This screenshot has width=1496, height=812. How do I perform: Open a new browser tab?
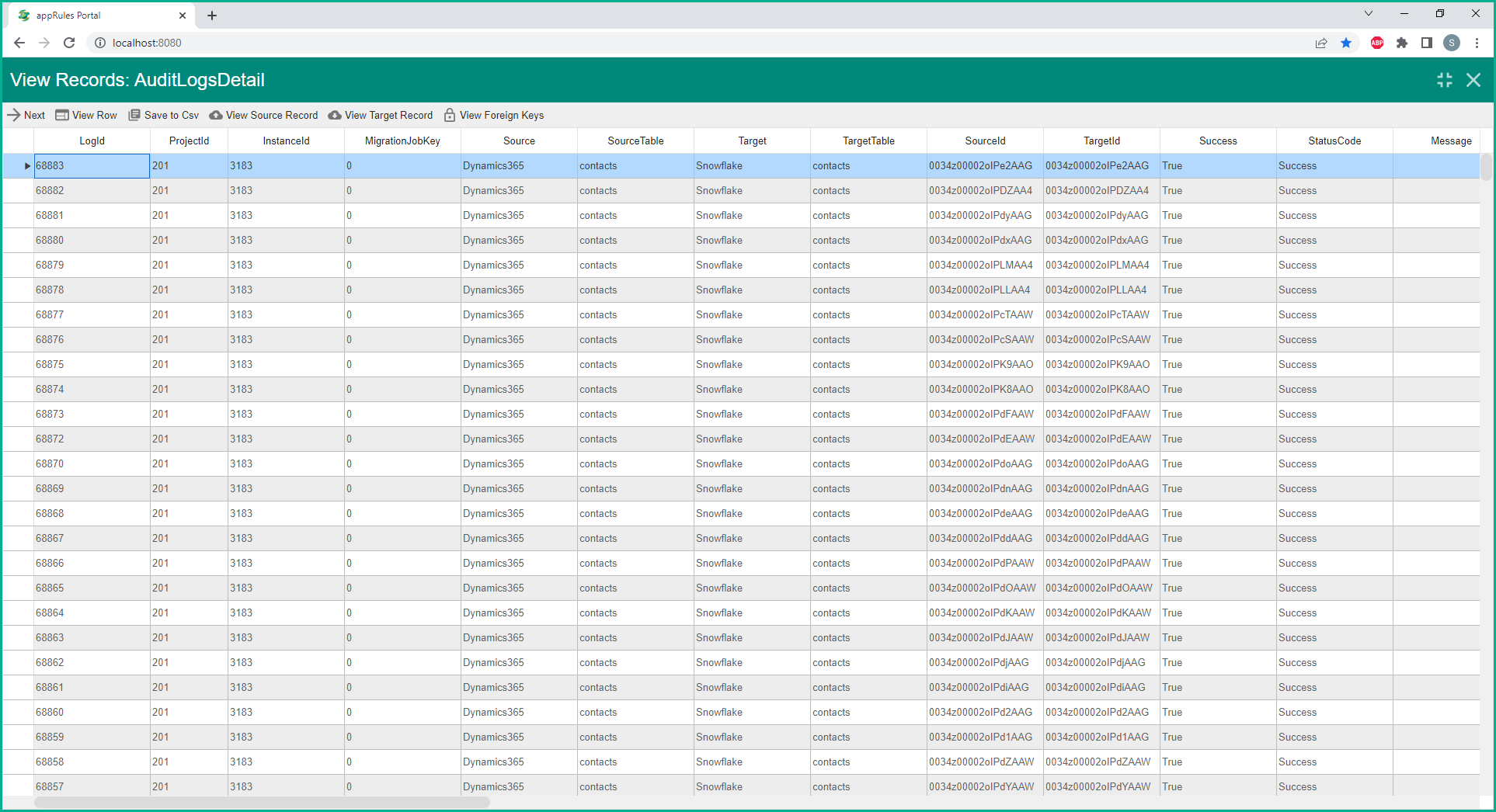pyautogui.click(x=212, y=16)
